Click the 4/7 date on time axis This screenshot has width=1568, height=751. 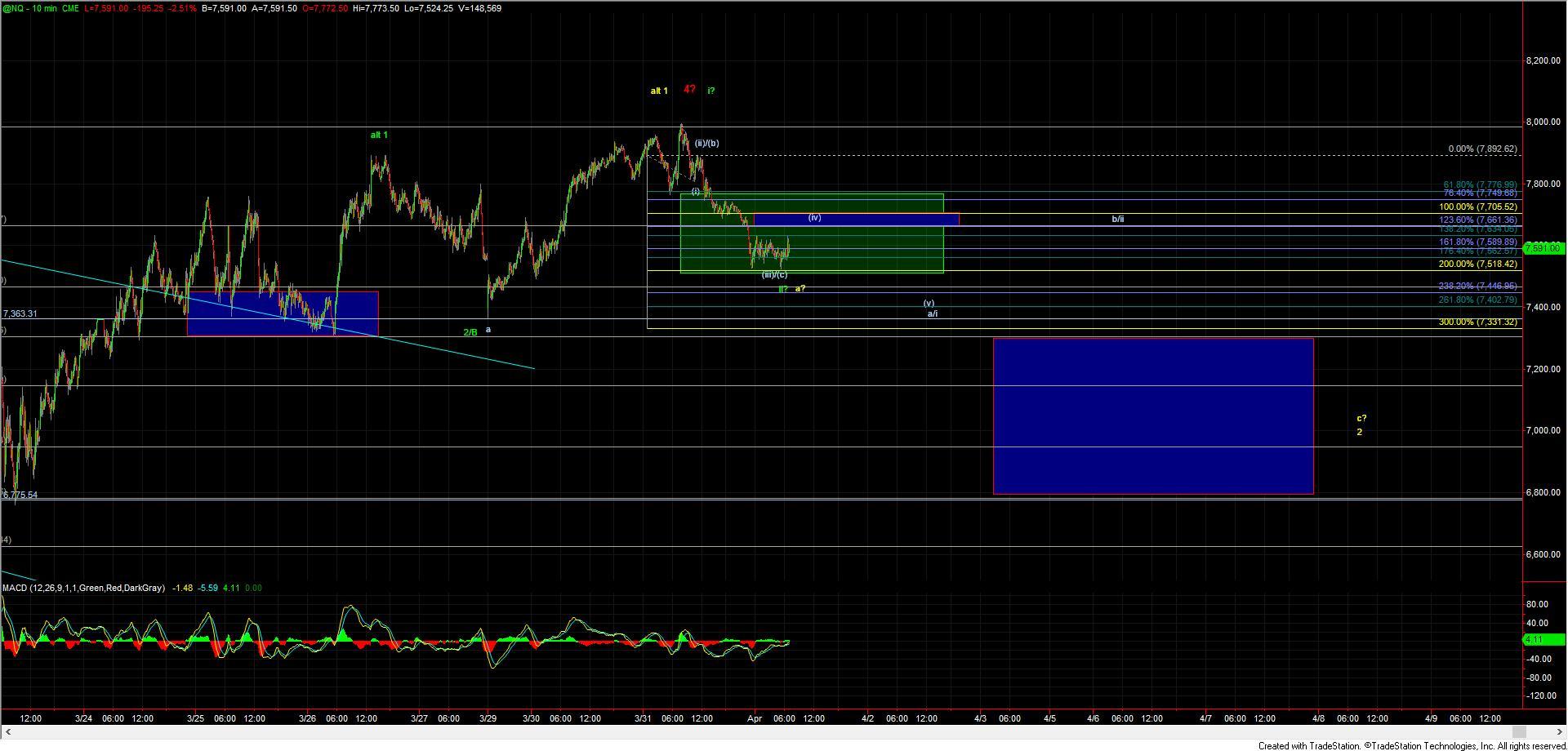tap(1205, 719)
